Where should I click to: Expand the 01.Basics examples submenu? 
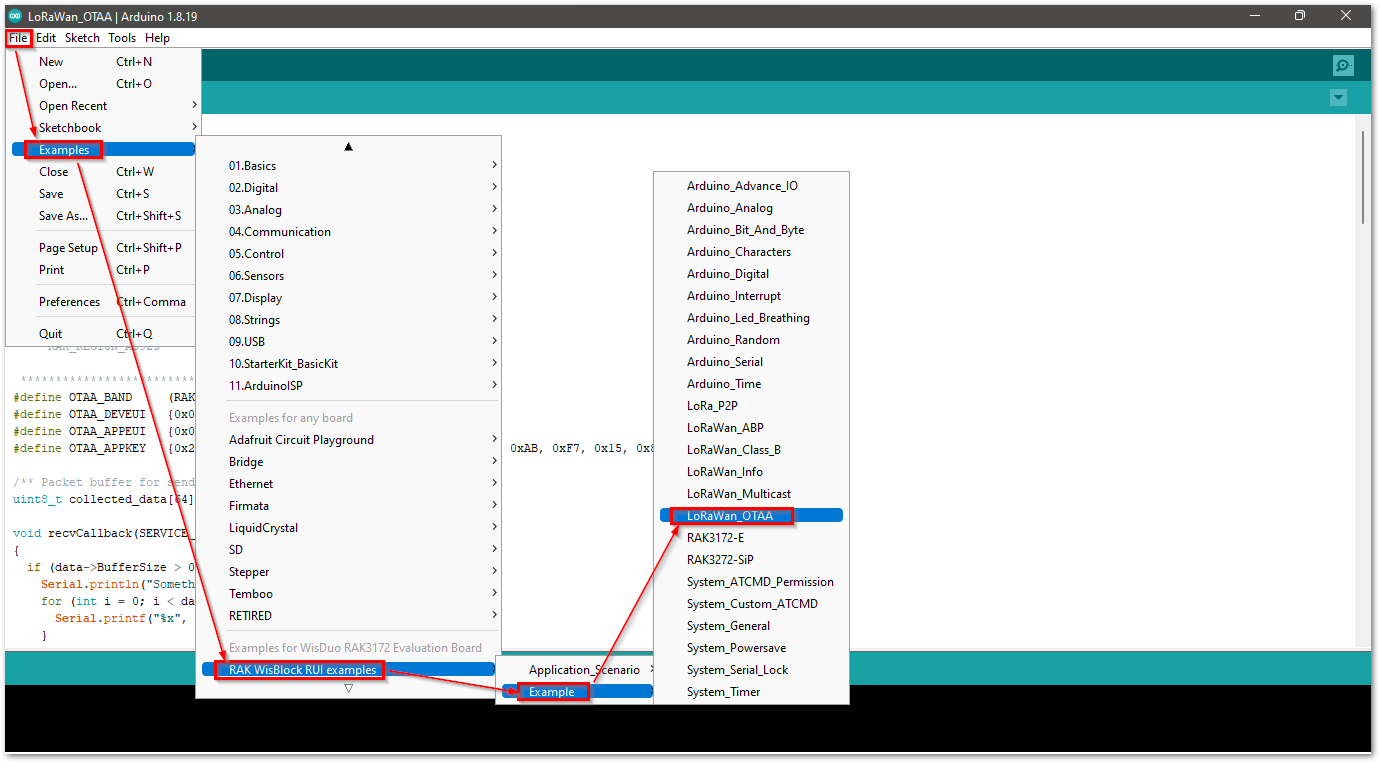[x=348, y=166]
